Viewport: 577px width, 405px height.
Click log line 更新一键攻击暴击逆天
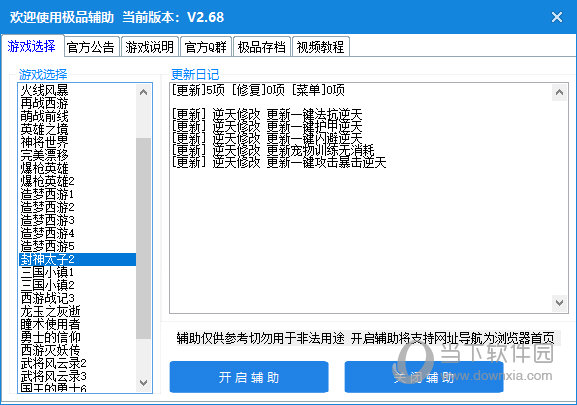point(279,162)
